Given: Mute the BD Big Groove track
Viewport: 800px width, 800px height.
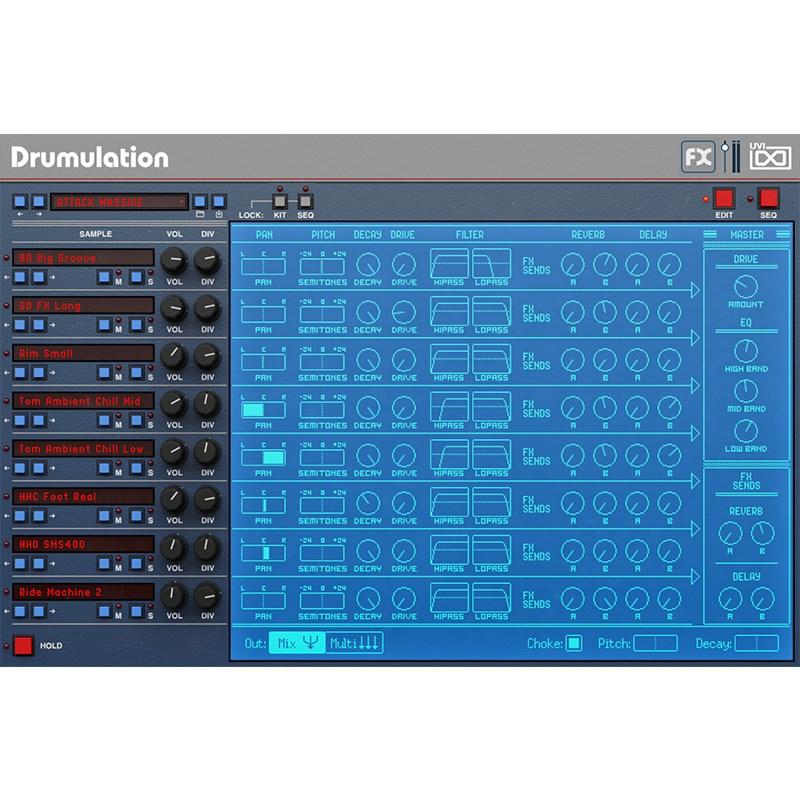Looking at the screenshot, I should (x=104, y=277).
